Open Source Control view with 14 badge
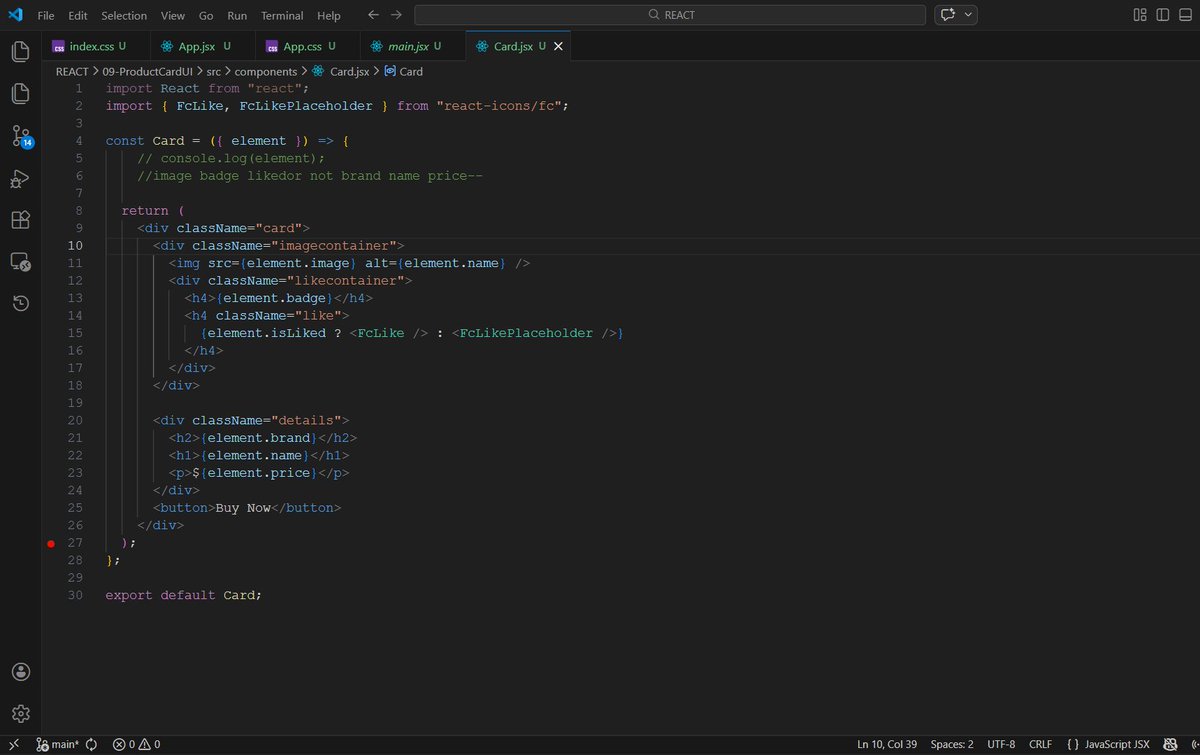 (21, 137)
